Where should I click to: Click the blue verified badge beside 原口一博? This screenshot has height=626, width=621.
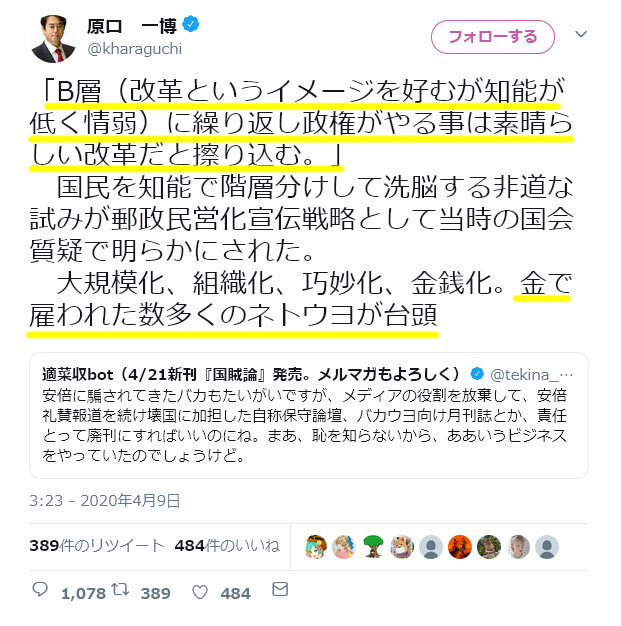tap(191, 24)
